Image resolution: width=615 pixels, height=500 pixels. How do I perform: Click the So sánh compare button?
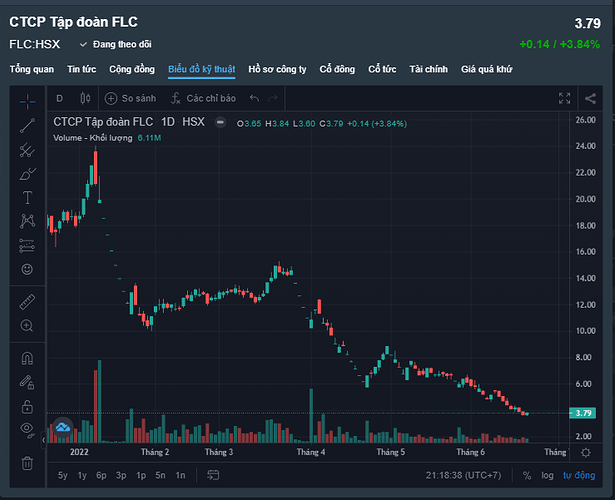click(131, 98)
